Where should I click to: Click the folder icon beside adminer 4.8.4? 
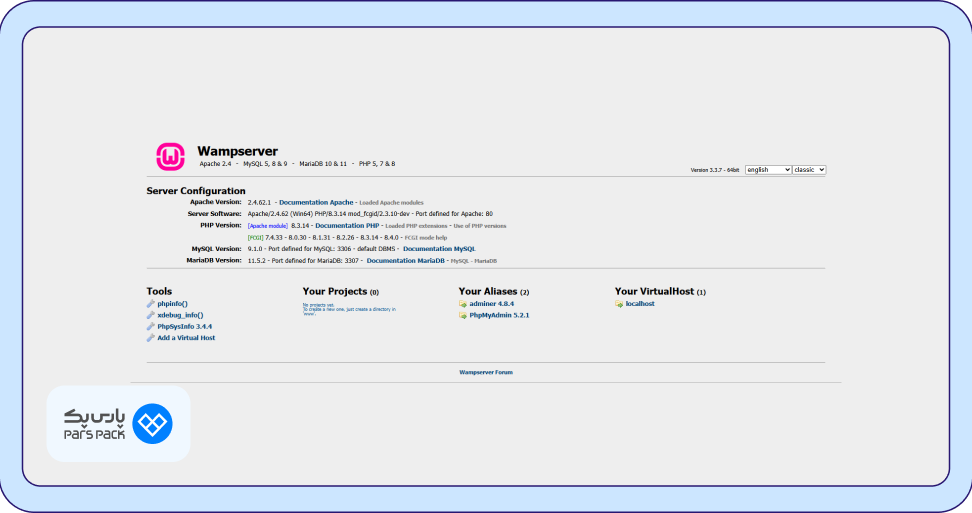(463, 304)
